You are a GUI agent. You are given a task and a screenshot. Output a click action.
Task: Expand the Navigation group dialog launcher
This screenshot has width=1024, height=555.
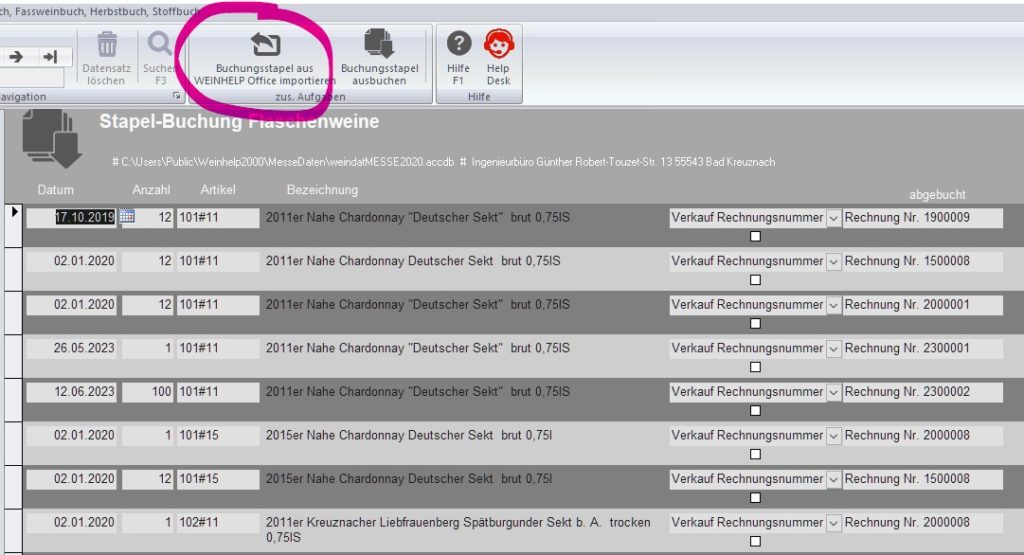[x=177, y=96]
